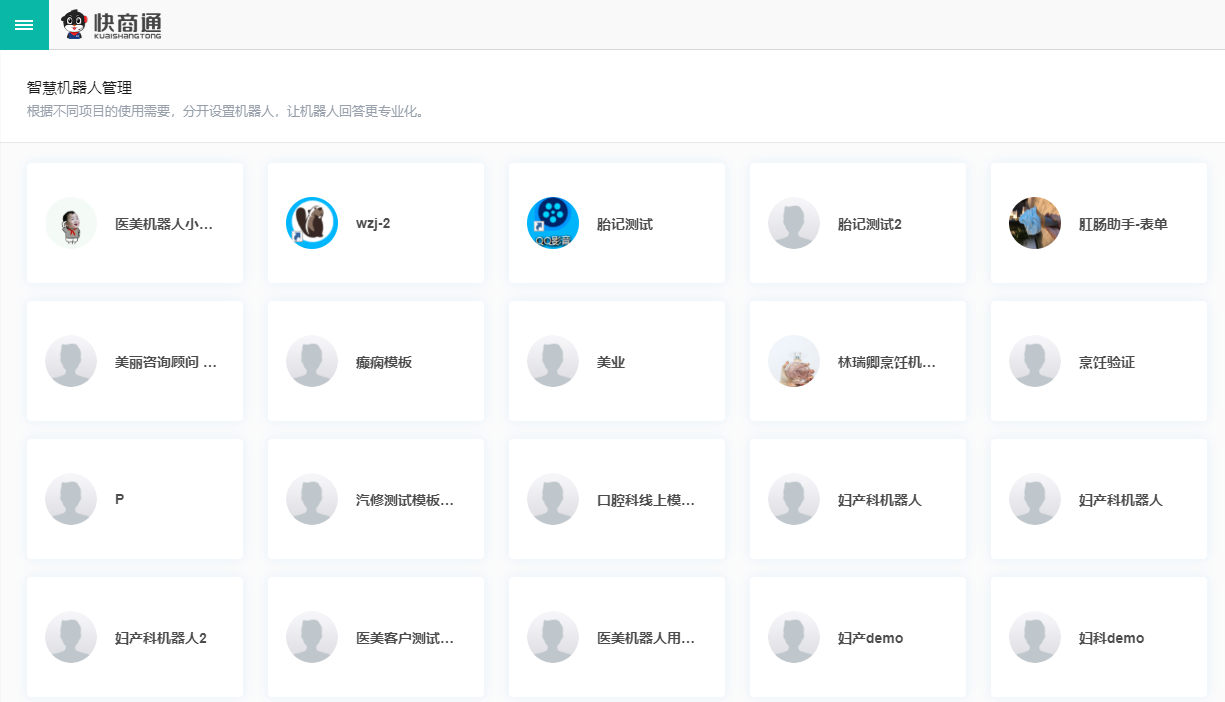1225x702 pixels.
Task: Click the 医美客户测试 robot name
Action: [x=405, y=638]
